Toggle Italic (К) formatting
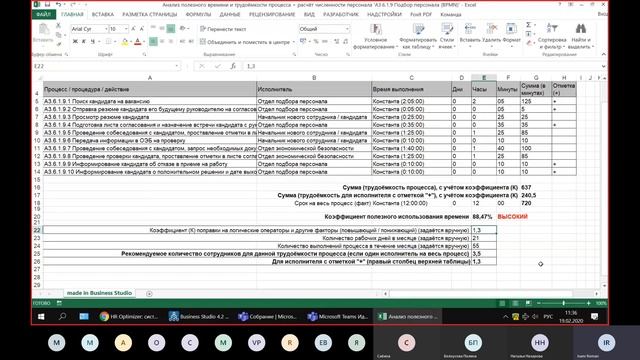 (x=84, y=41)
